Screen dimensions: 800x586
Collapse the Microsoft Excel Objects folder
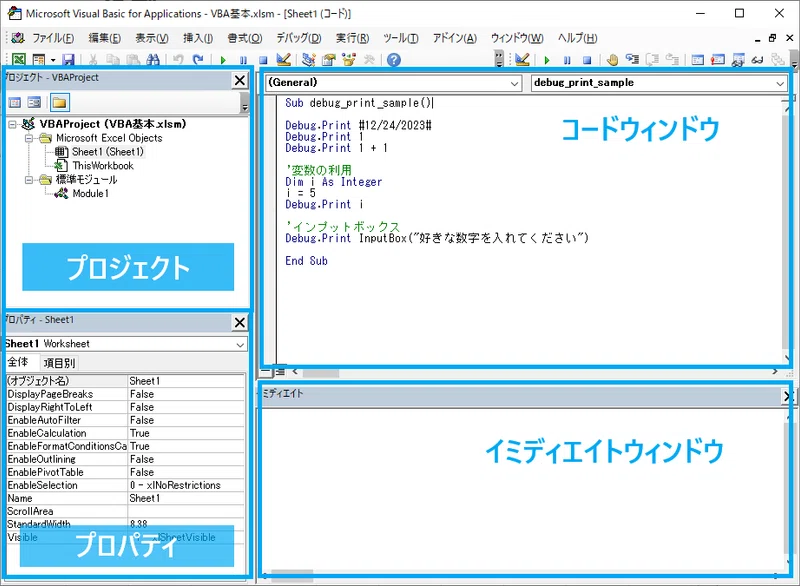[x=29, y=138]
